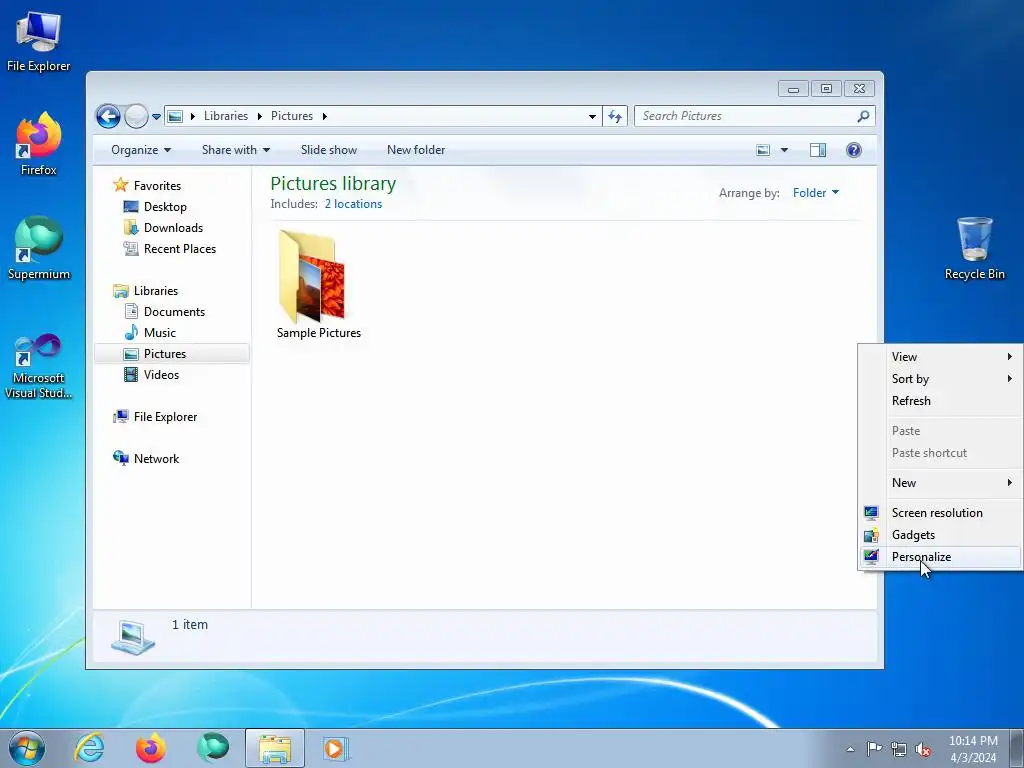Toggle the preview pane icon
1024x768 pixels.
pos(818,150)
